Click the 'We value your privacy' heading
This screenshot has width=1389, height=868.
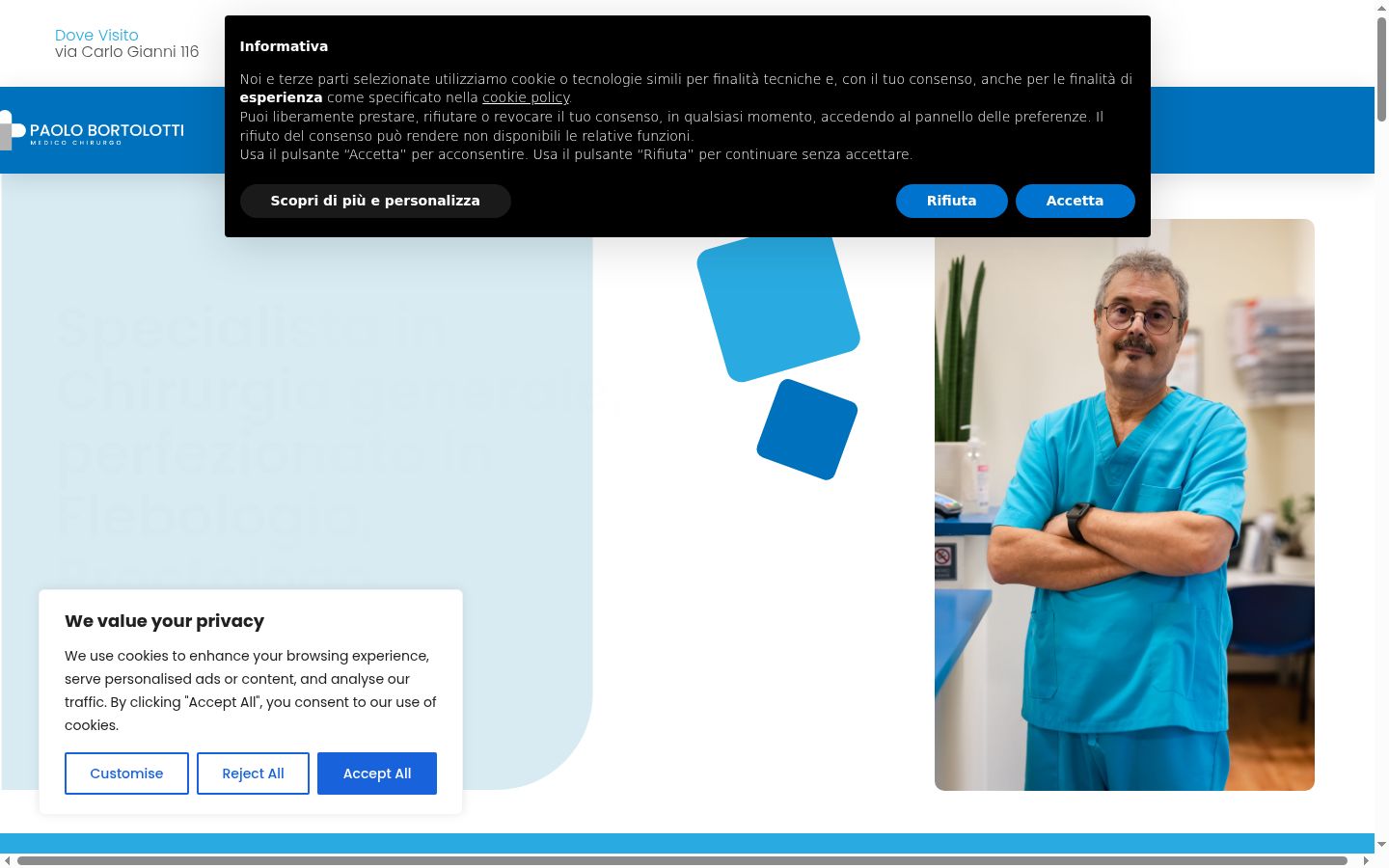point(164,621)
